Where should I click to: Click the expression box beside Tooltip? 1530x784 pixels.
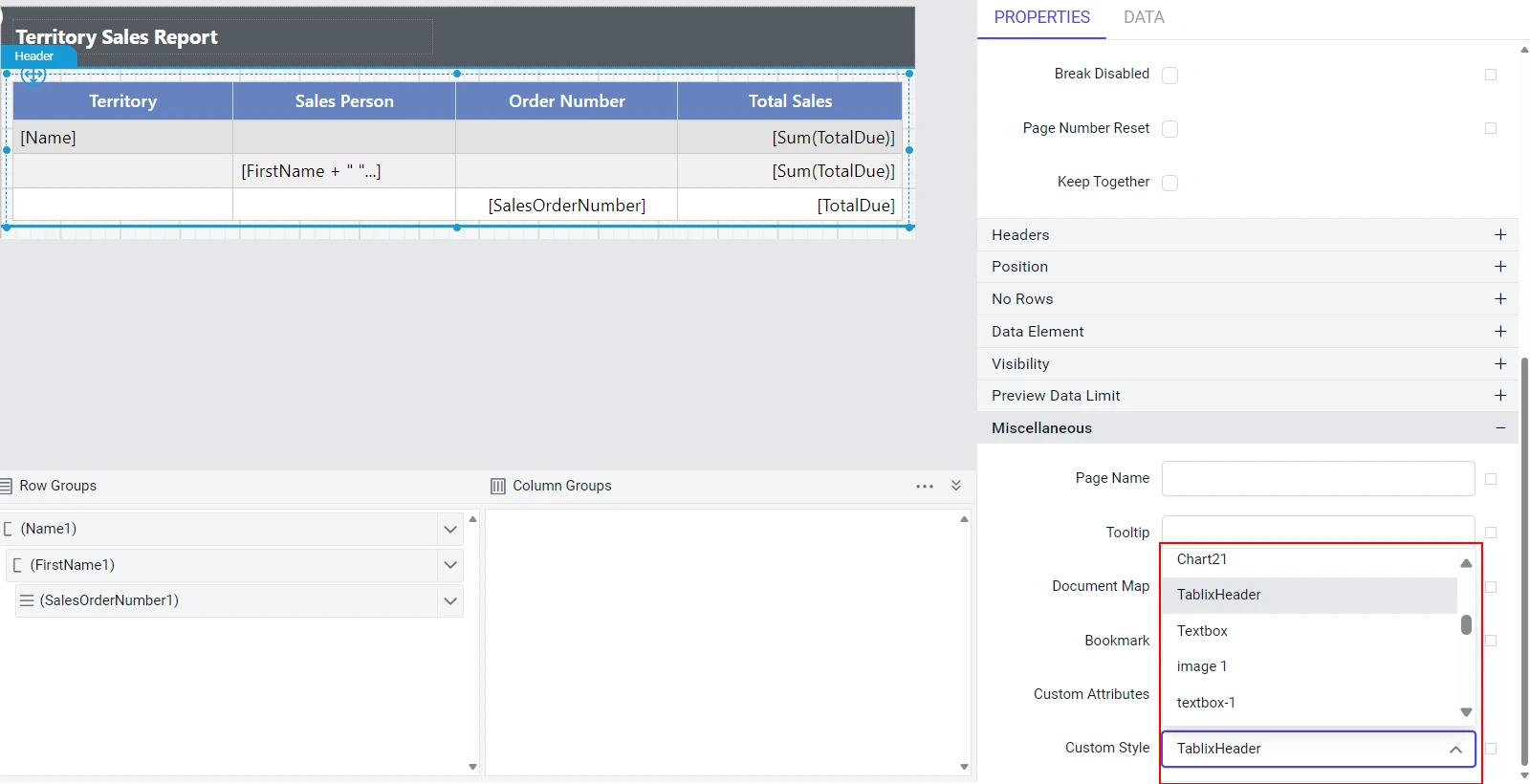[1491, 533]
